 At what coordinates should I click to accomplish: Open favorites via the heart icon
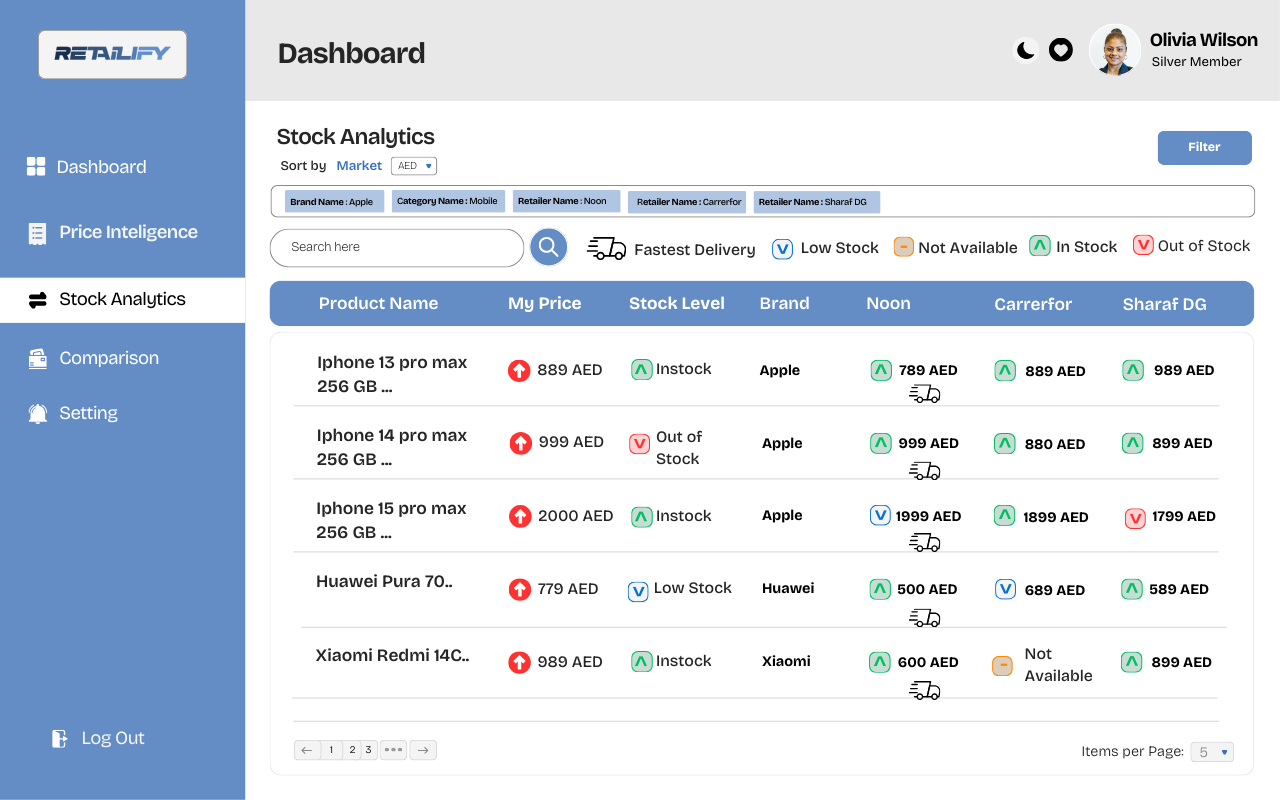[1060, 49]
